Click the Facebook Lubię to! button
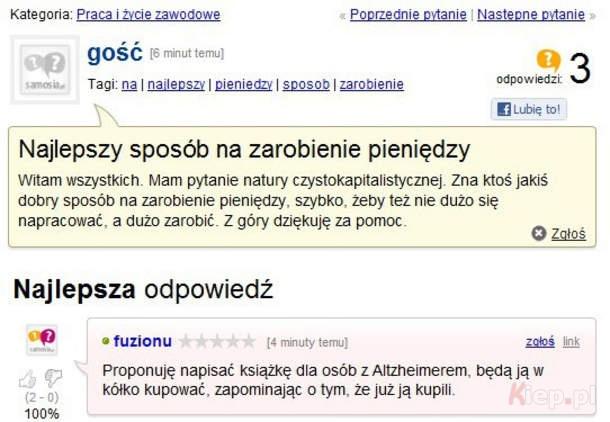610x422 pixels. tap(529, 109)
